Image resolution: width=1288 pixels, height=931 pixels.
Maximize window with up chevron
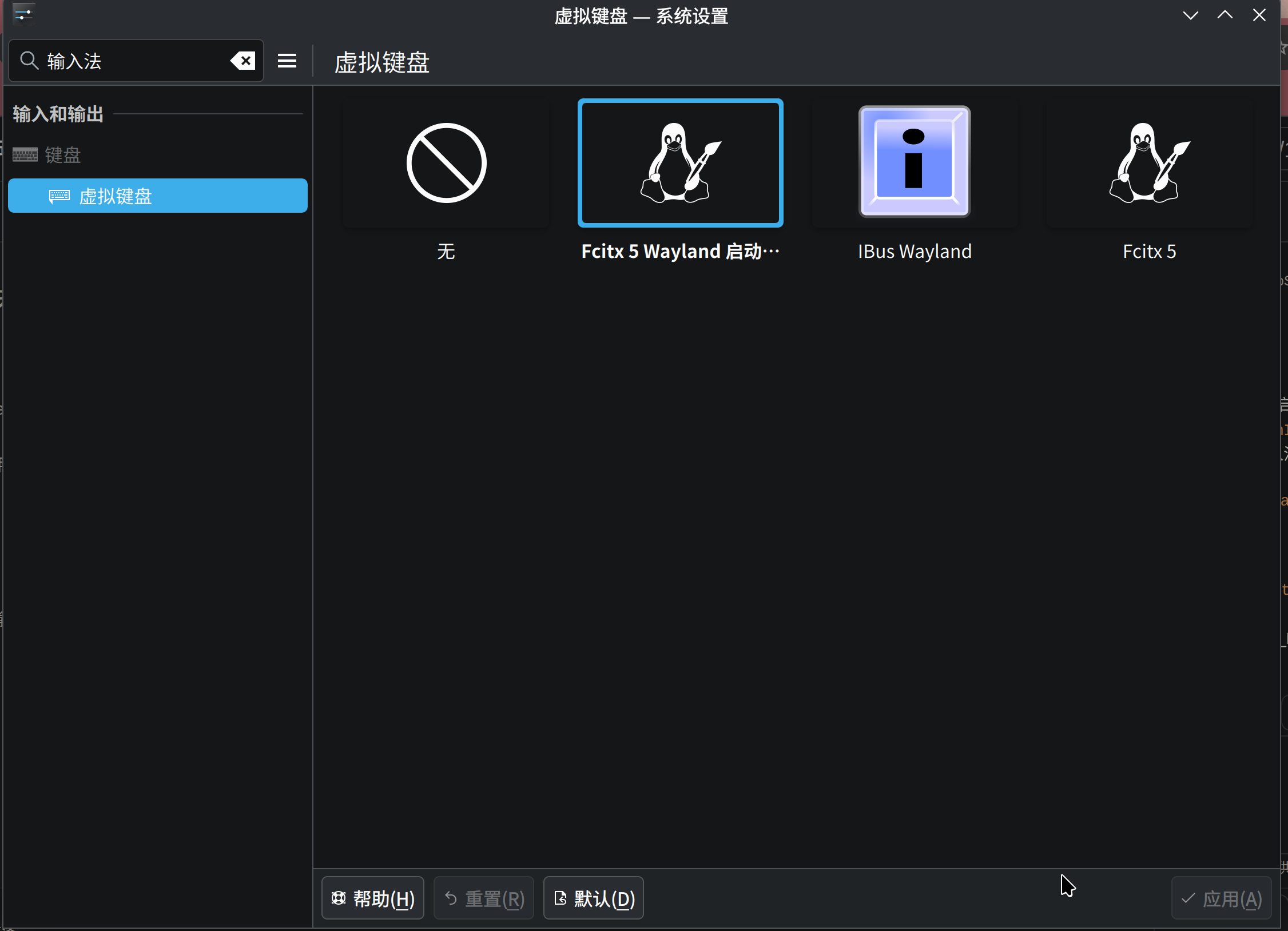[1225, 15]
